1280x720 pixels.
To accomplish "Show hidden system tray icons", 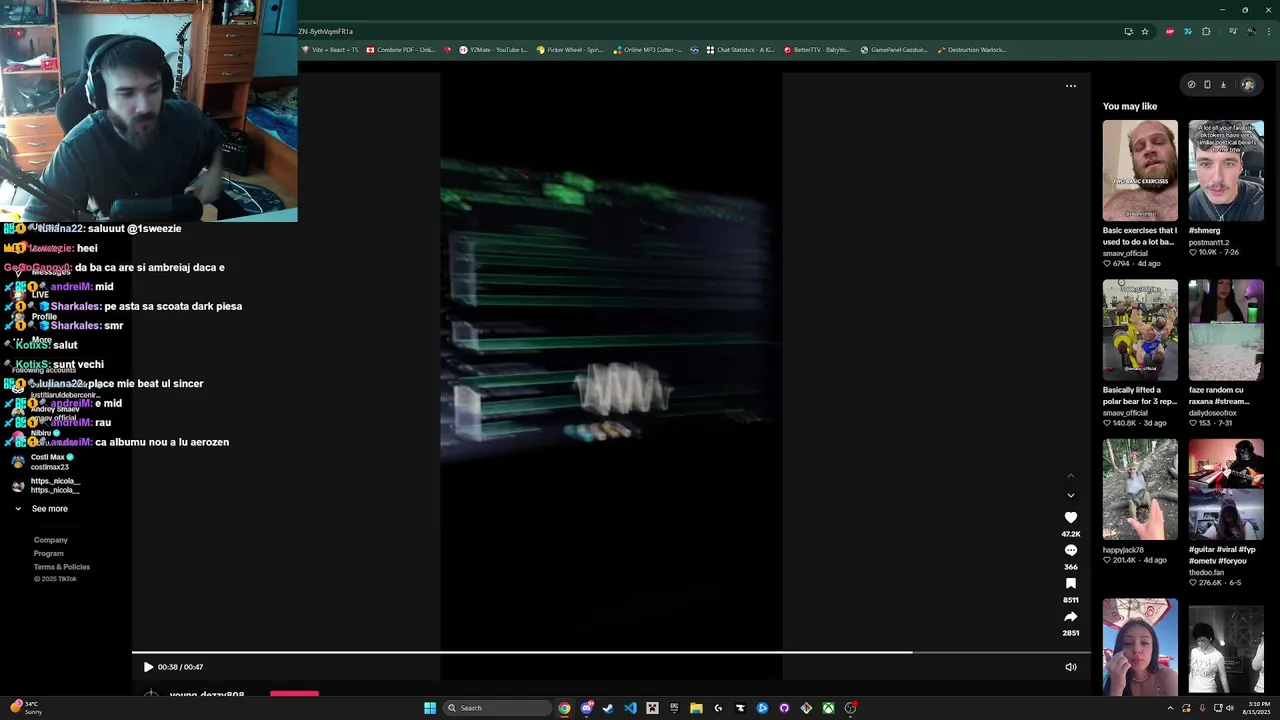I will (1170, 708).
